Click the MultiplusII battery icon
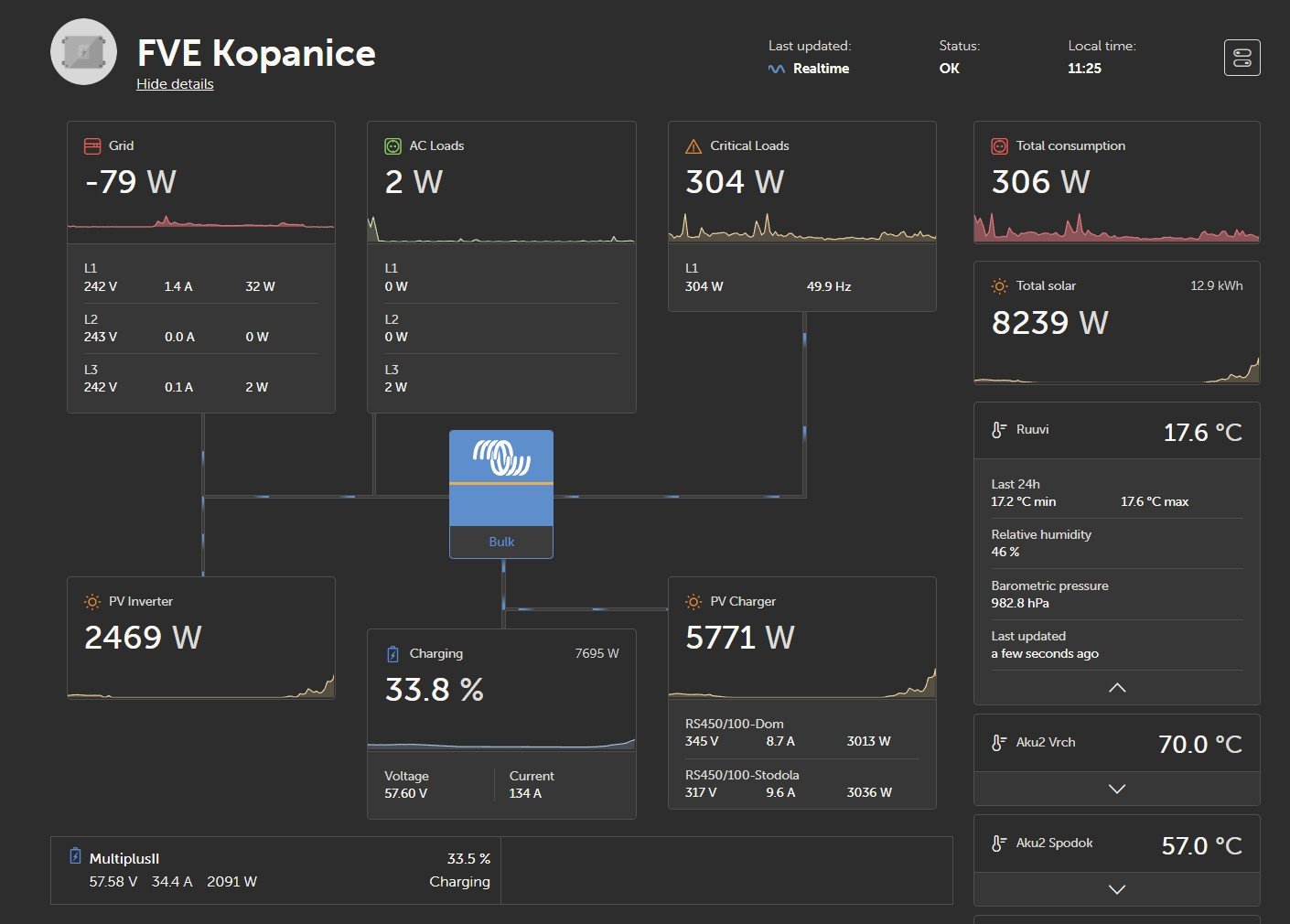 click(75, 856)
